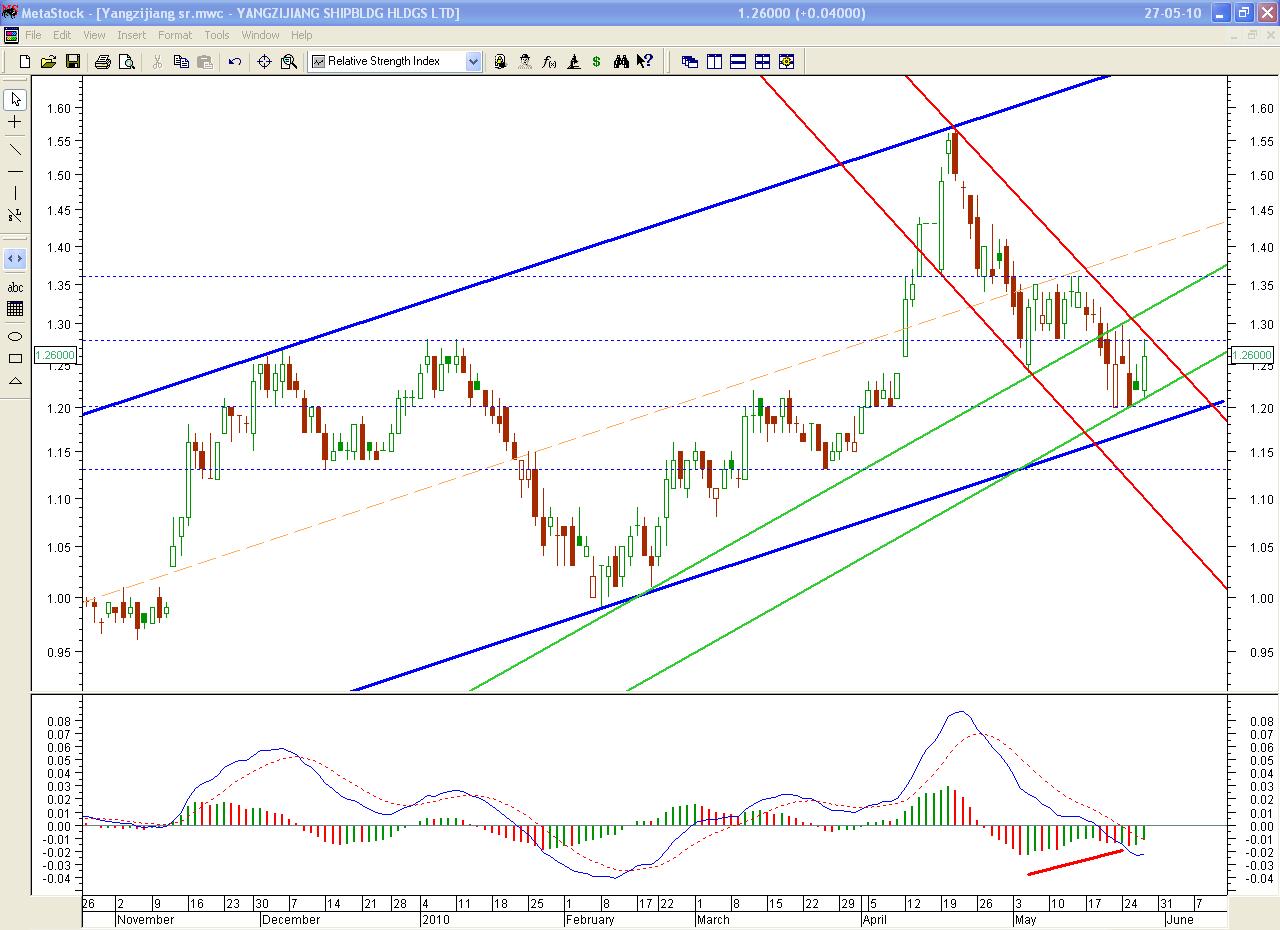Image resolution: width=1280 pixels, height=930 pixels.
Task: Select the zoom magnifier toolbar icon
Action: tap(289, 62)
